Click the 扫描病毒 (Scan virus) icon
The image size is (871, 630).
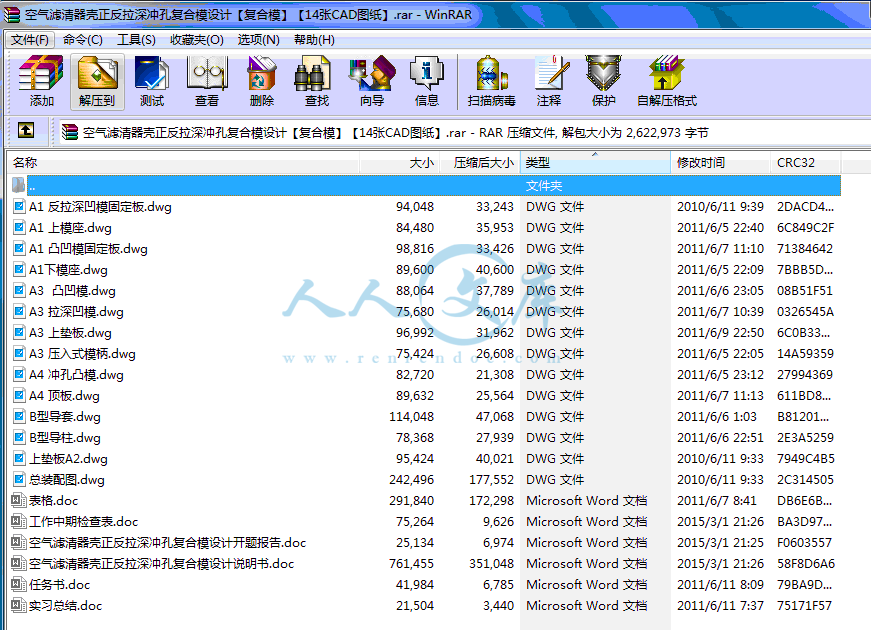pyautogui.click(x=492, y=81)
